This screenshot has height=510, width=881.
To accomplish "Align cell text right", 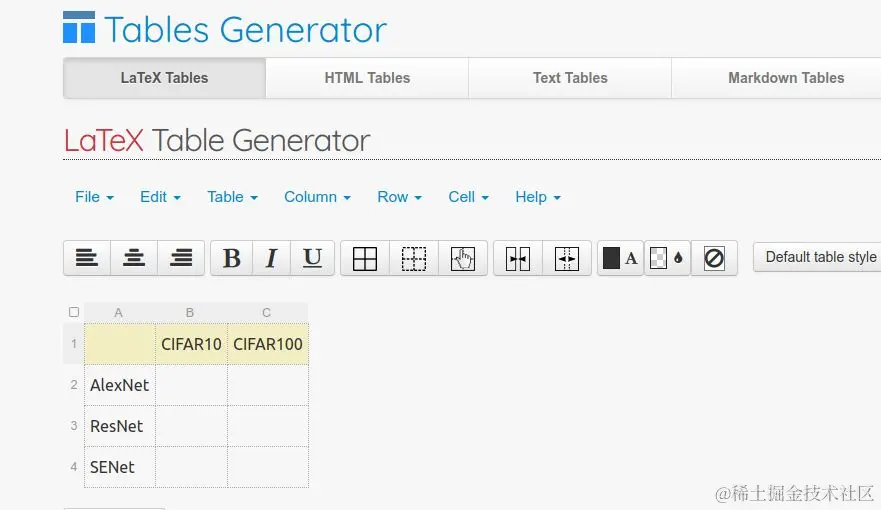I will coord(181,258).
